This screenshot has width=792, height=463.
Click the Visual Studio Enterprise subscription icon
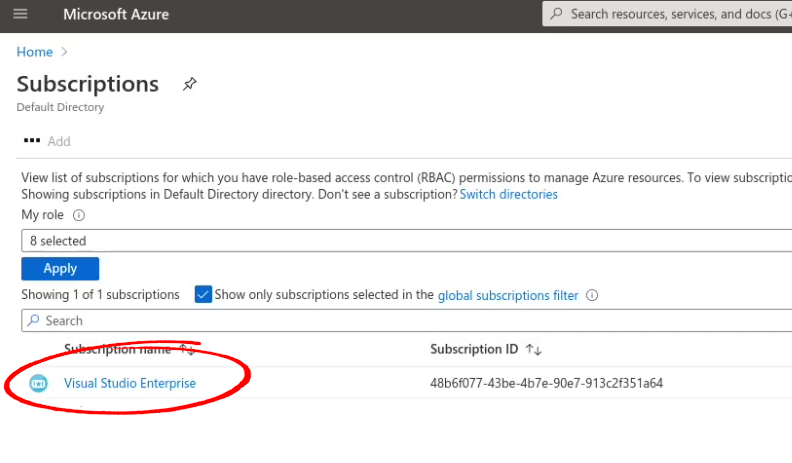click(x=38, y=384)
